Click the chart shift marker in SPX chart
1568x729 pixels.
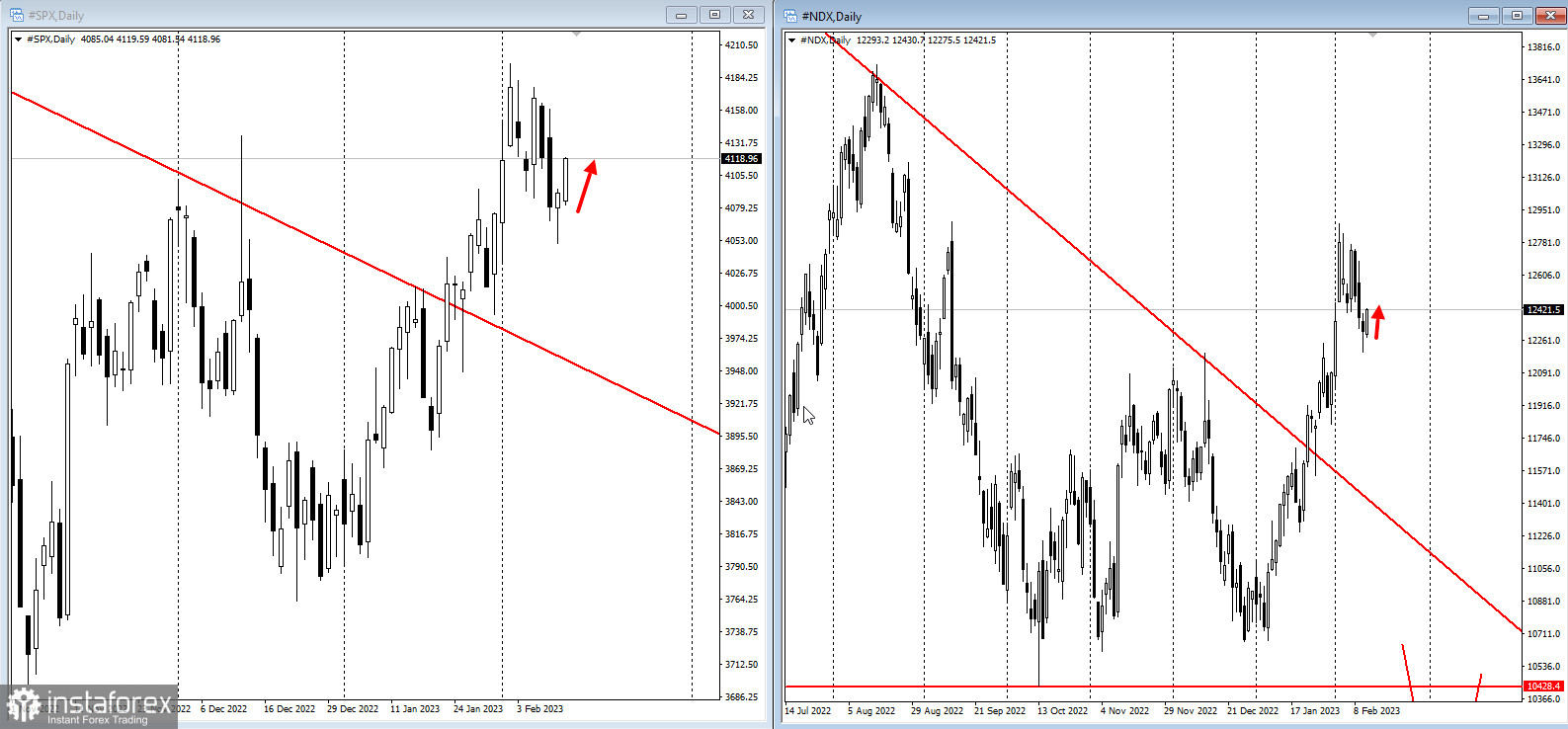pyautogui.click(x=577, y=35)
